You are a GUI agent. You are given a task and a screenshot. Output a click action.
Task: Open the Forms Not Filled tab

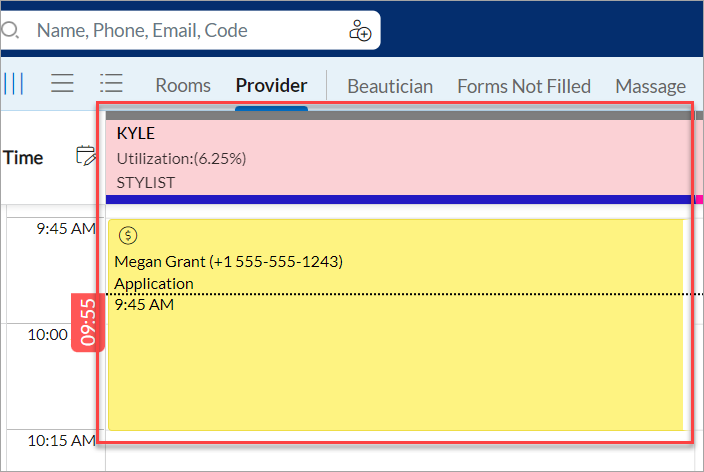click(x=524, y=86)
